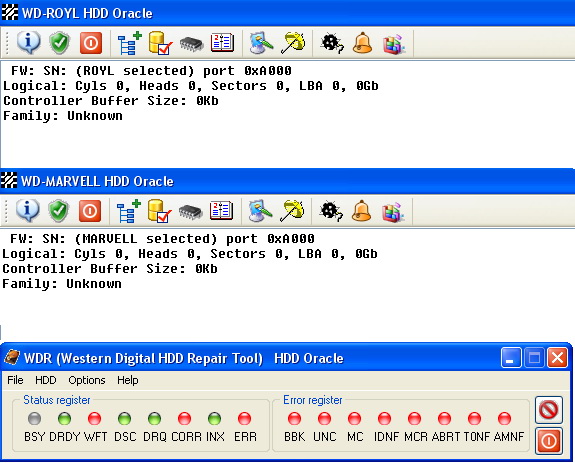575x463 pixels.
Task: Click the 'Status register' group label
Action: pos(56,400)
